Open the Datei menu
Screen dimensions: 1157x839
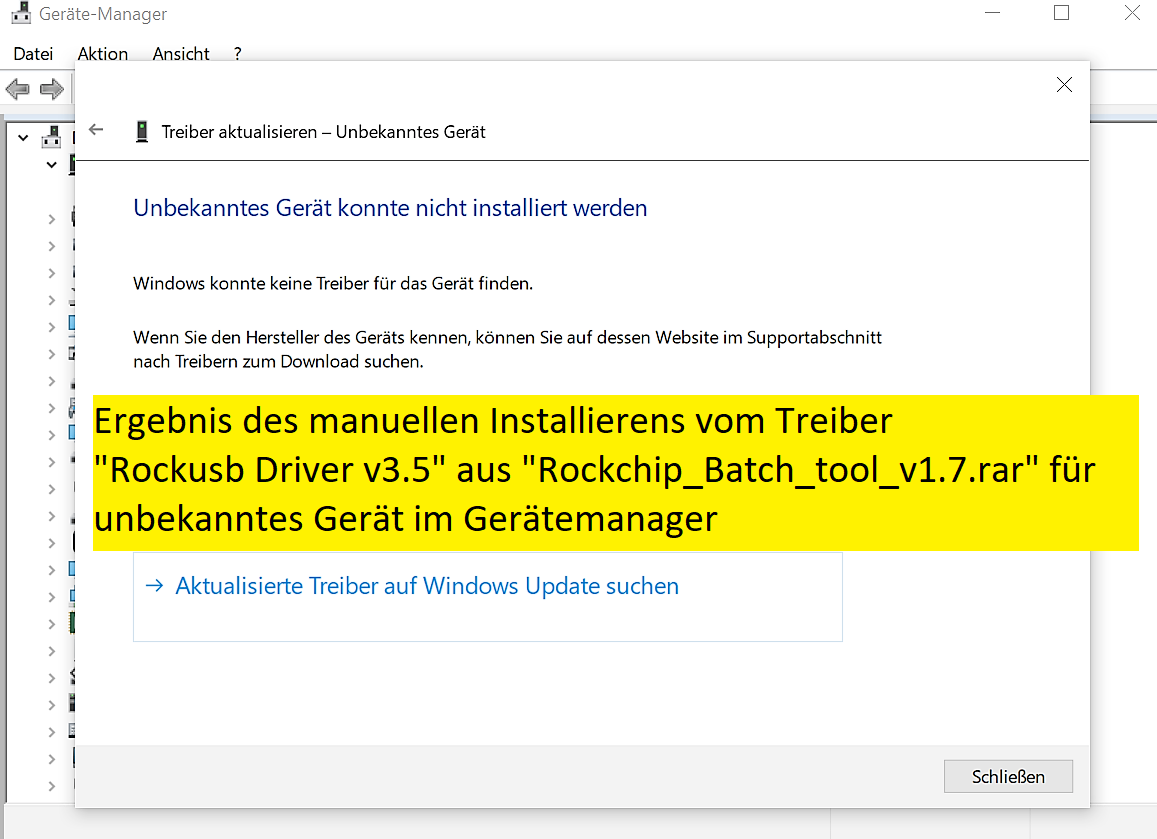pos(33,54)
